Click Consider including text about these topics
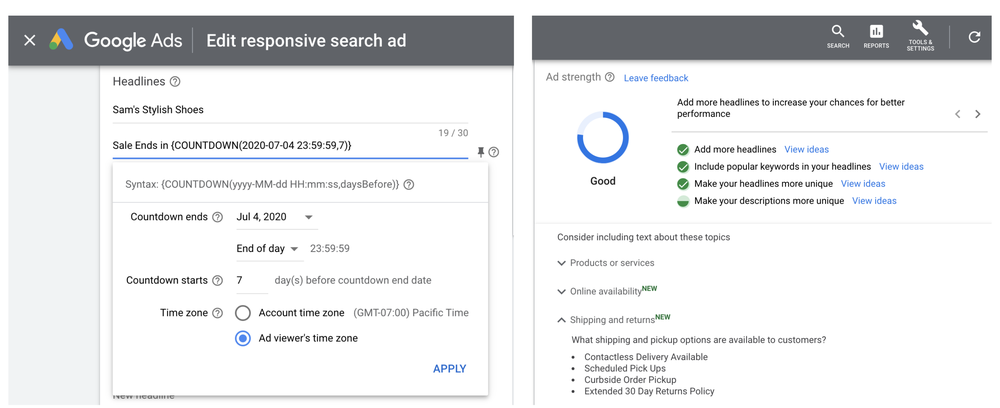 643,237
